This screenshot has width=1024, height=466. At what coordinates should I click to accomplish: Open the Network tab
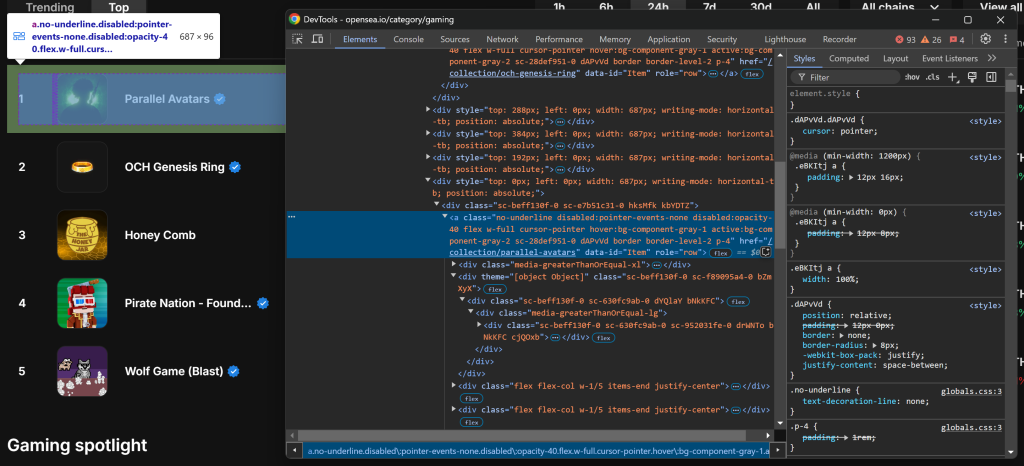coord(502,39)
